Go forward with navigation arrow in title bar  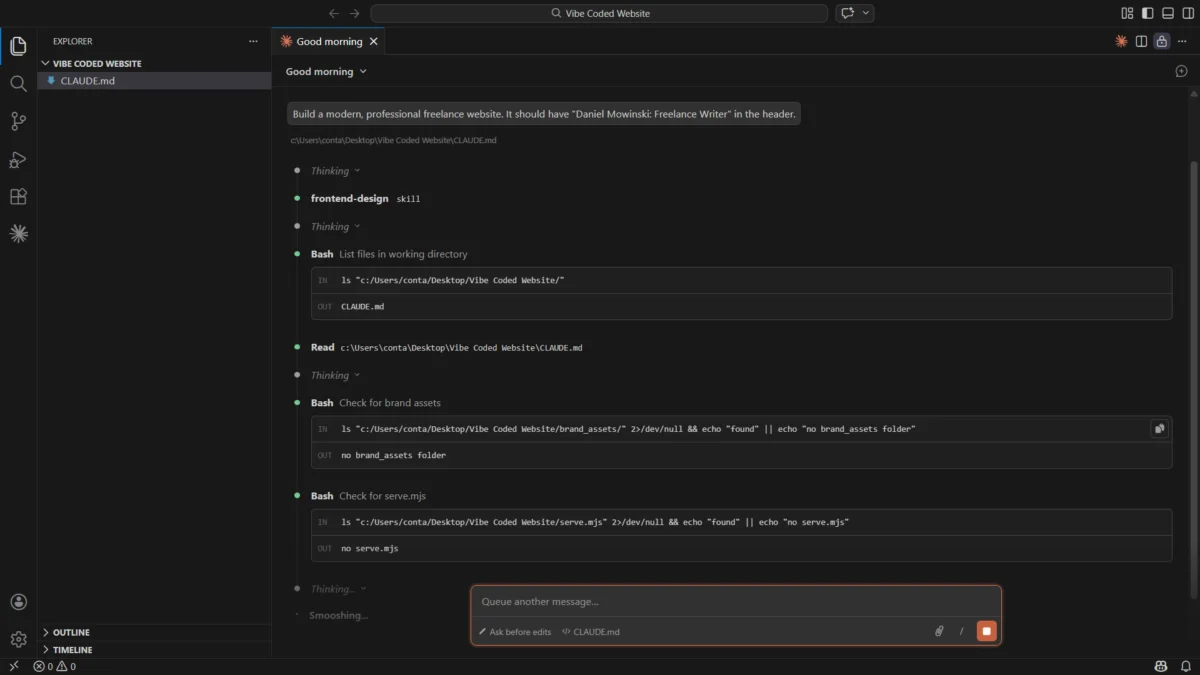[355, 13]
